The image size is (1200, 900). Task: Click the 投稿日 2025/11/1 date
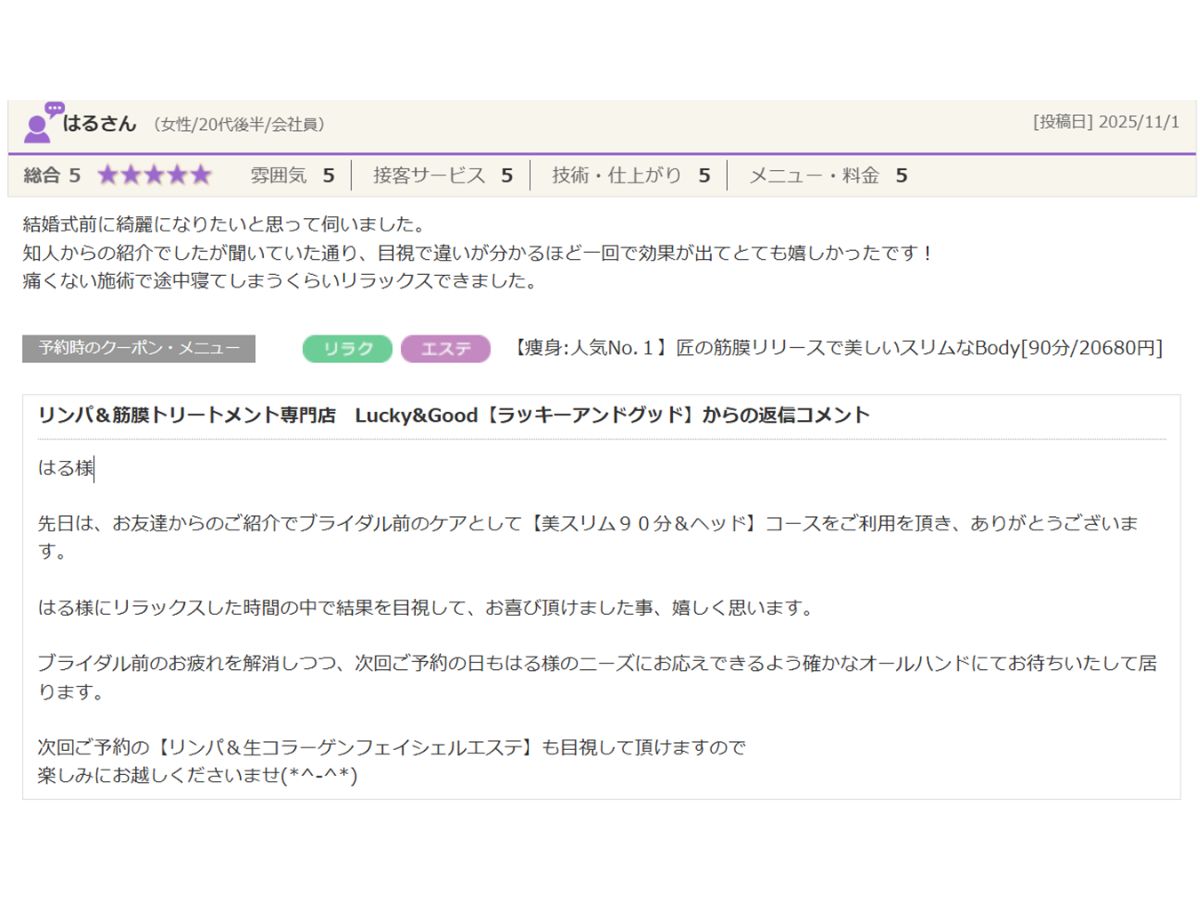[1106, 122]
